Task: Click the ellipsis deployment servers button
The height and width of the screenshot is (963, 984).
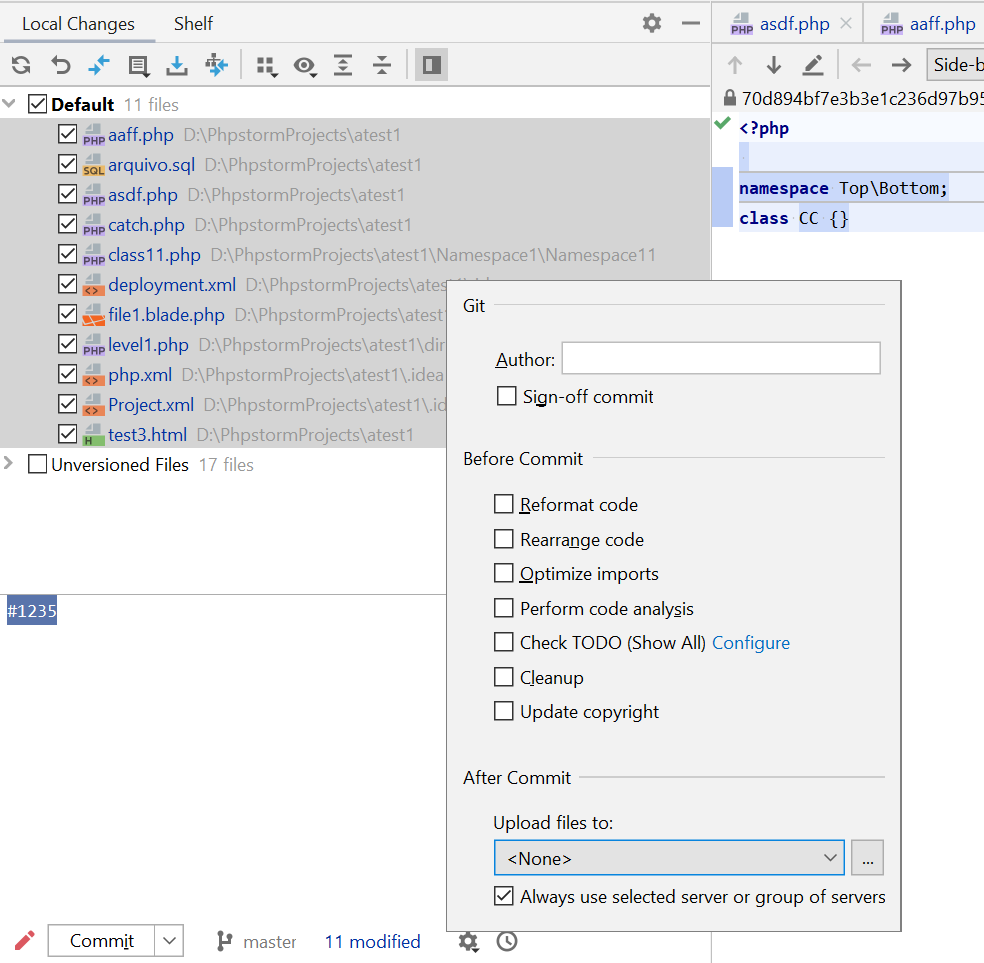Action: coord(867,858)
